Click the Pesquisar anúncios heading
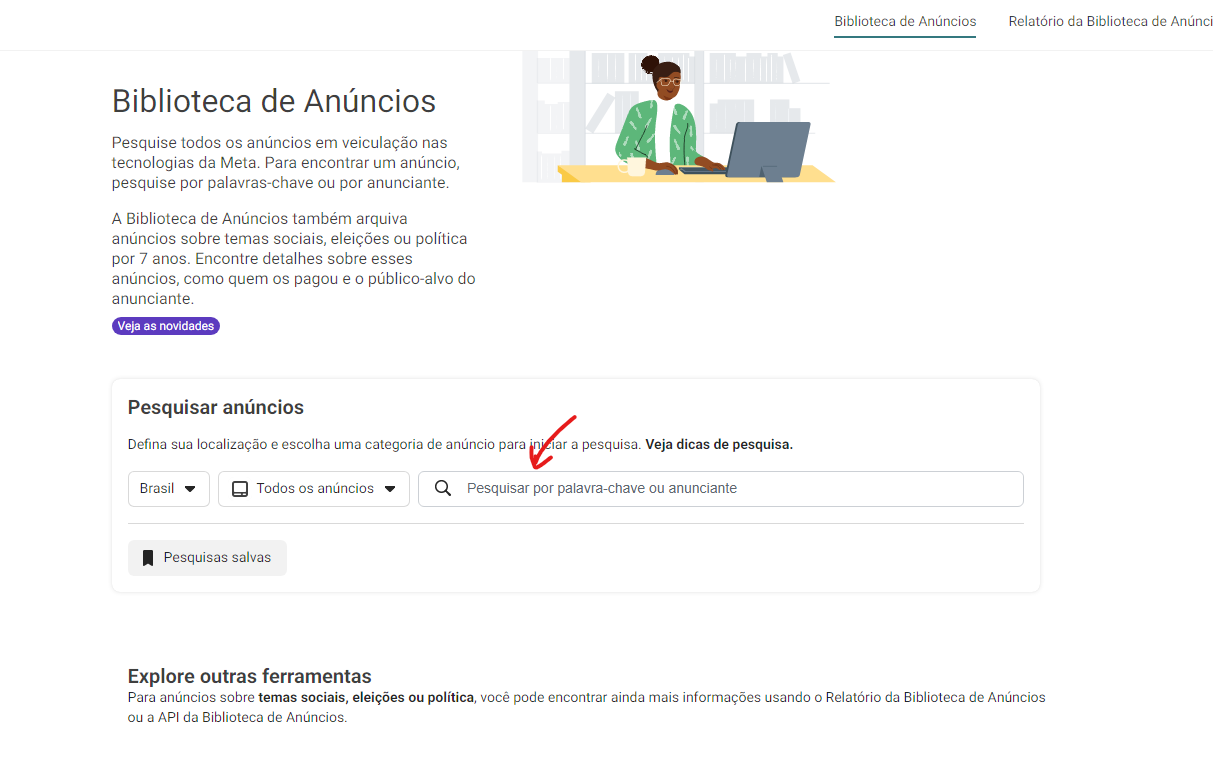The height and width of the screenshot is (757, 1213). (216, 407)
